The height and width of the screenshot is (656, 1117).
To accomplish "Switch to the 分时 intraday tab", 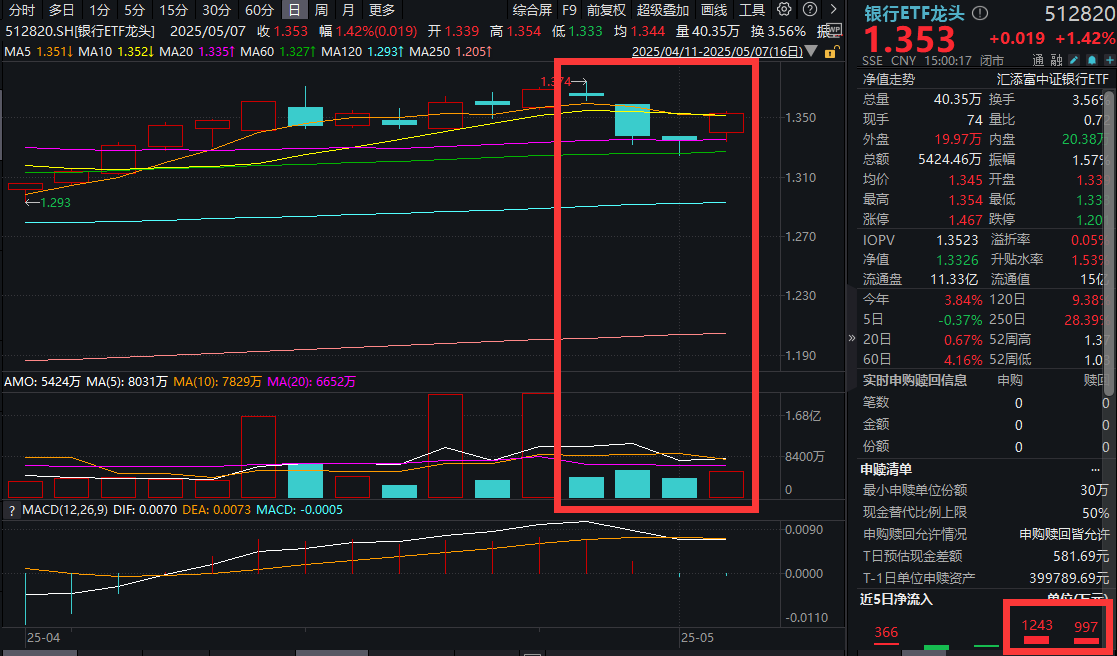I will coord(21,10).
